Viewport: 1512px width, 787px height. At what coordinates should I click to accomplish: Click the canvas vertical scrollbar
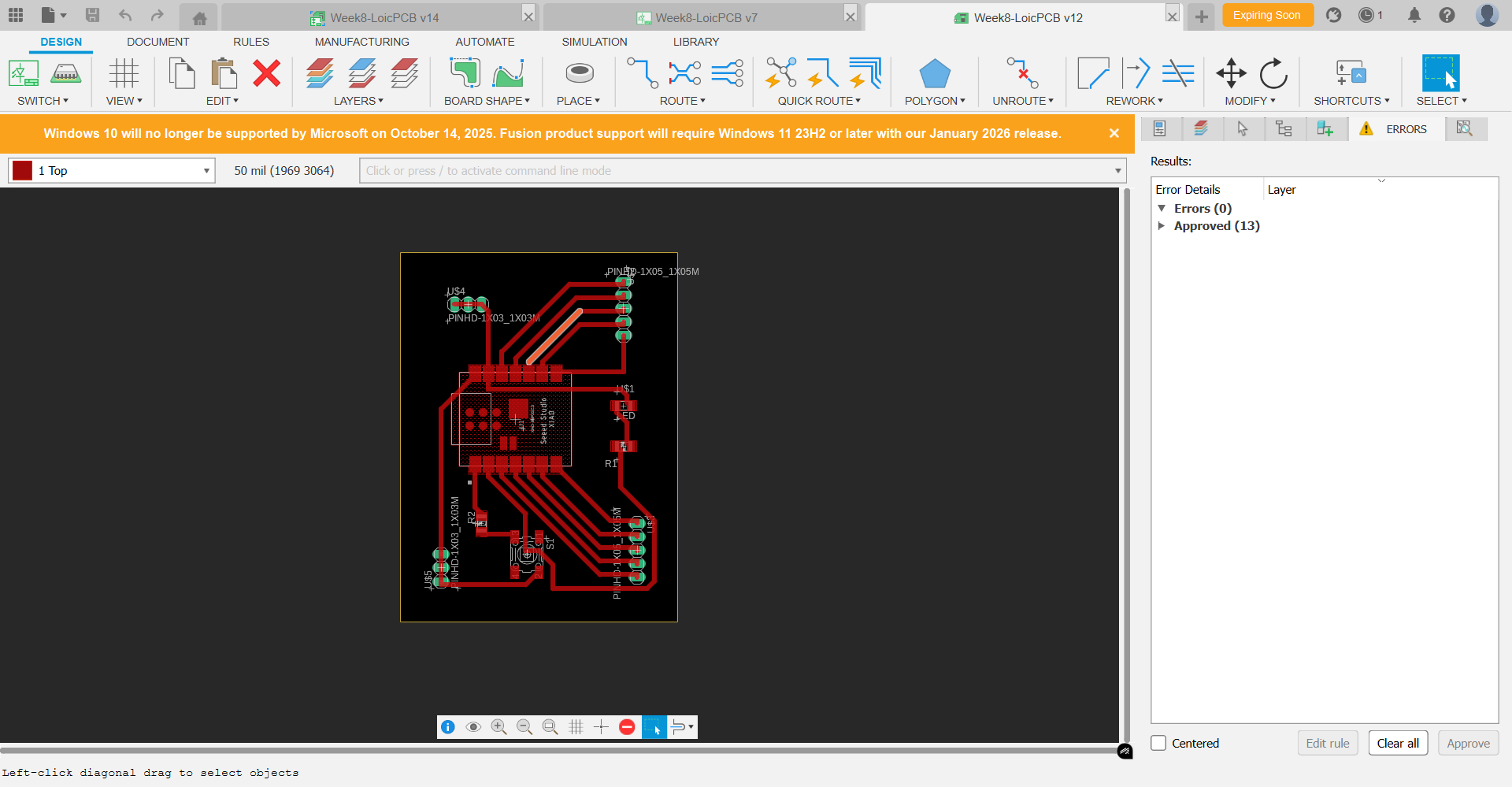click(x=1127, y=465)
